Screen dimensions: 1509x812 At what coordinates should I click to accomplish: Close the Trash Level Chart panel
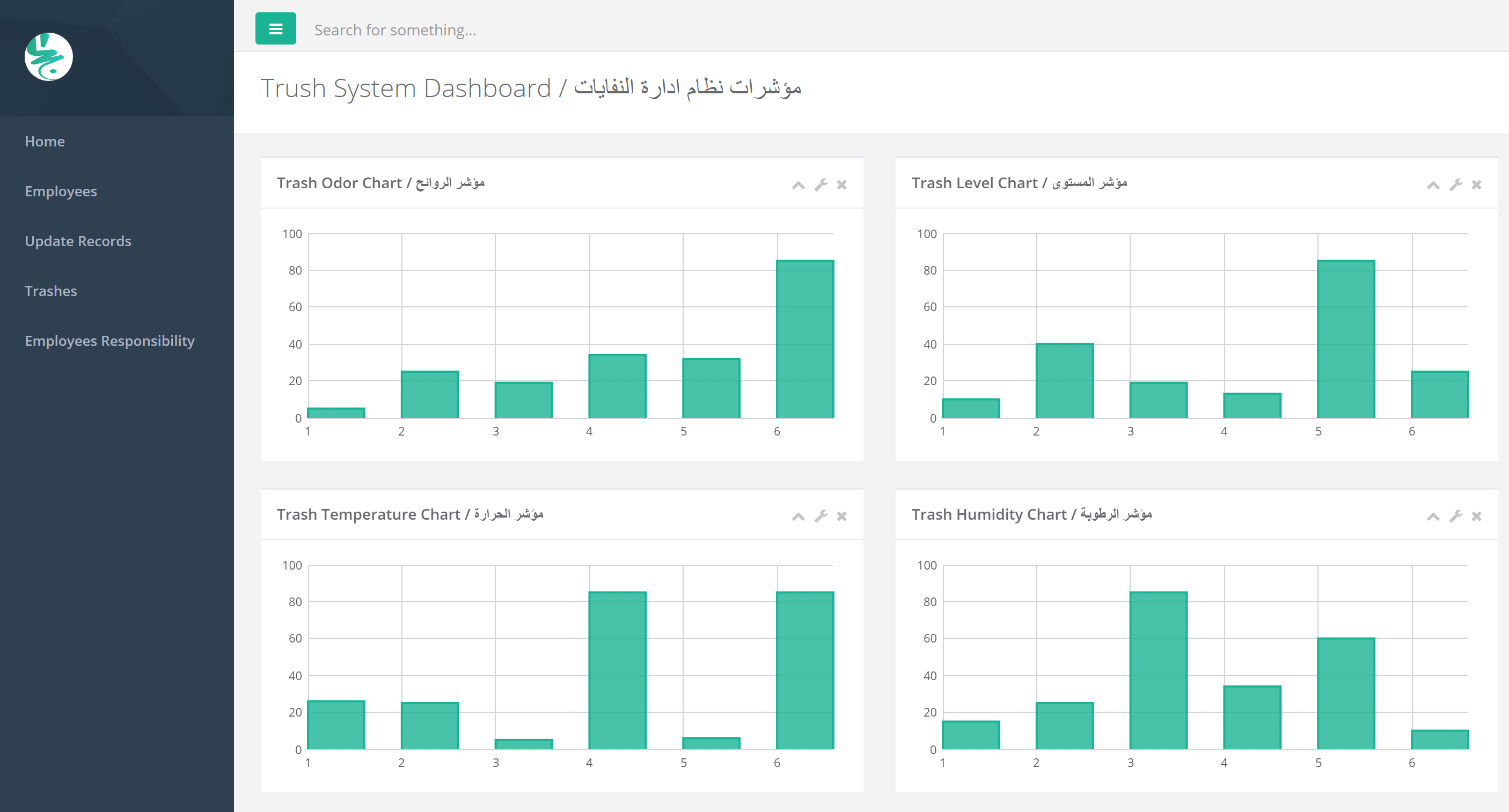pos(1476,185)
